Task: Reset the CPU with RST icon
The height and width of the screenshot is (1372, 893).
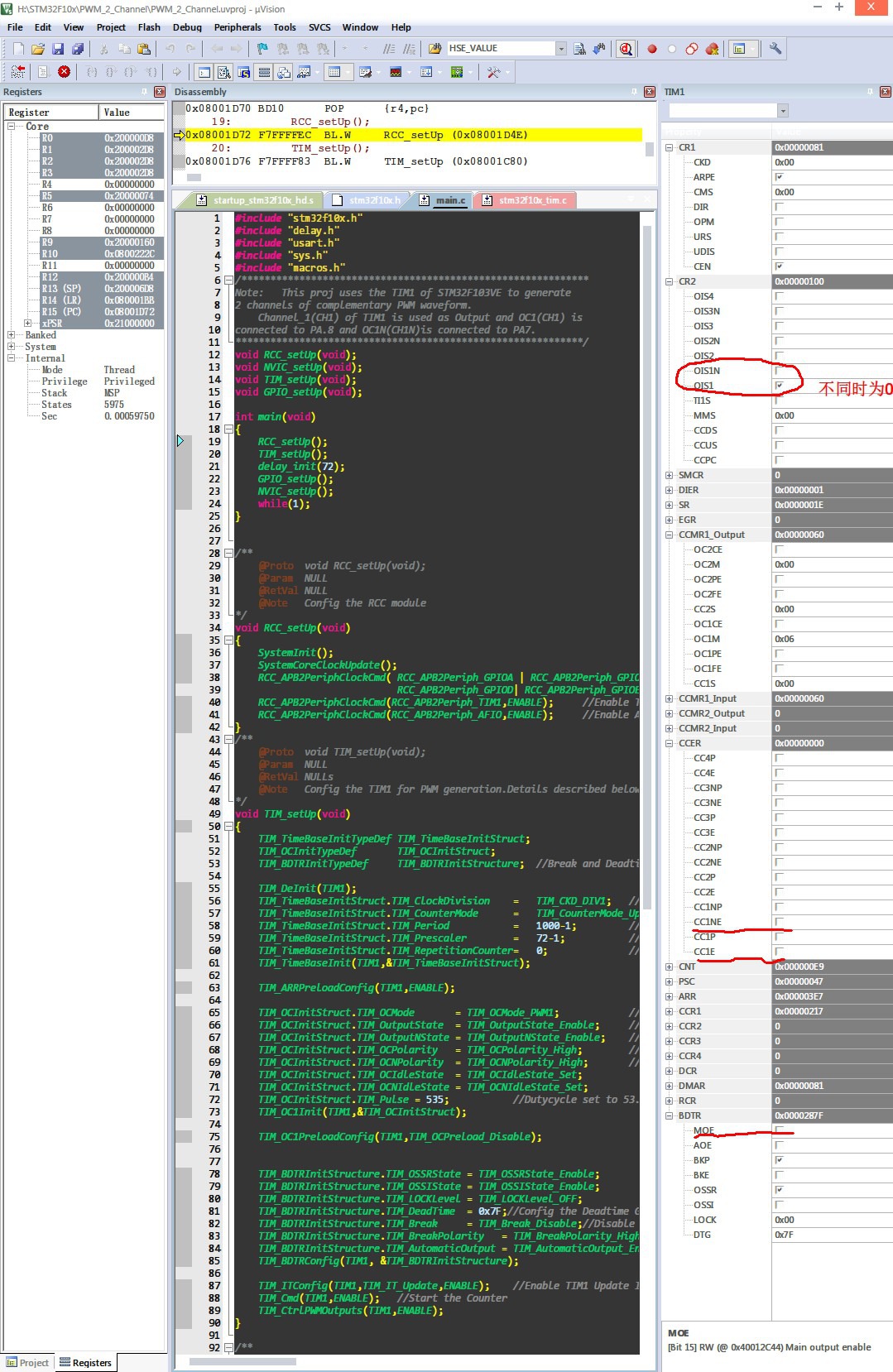Action: click(x=18, y=72)
